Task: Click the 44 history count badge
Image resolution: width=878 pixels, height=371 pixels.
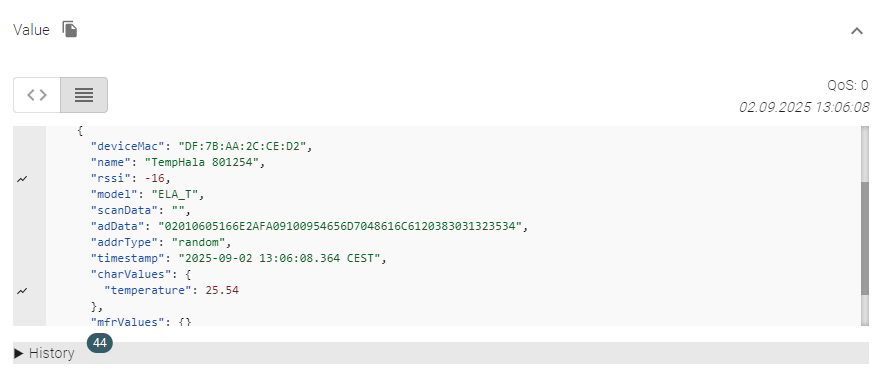Action: 100,343
